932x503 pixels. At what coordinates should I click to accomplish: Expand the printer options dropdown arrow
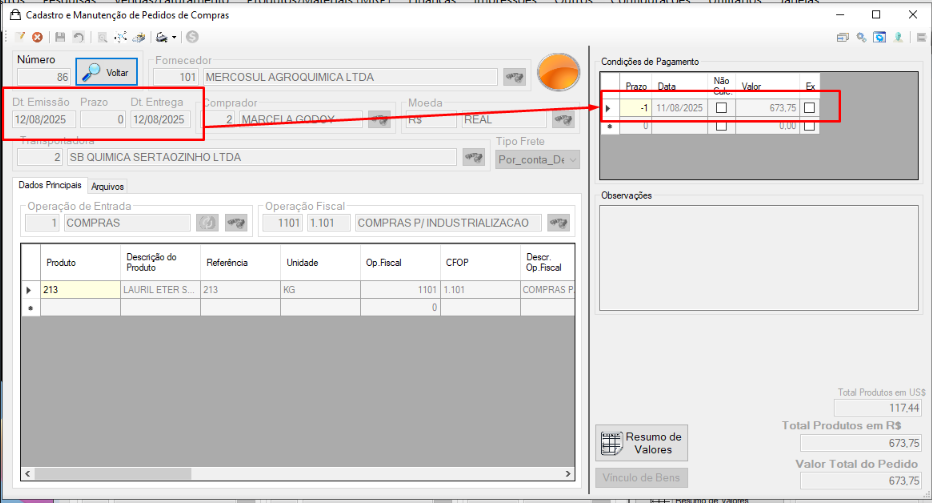[x=174, y=37]
